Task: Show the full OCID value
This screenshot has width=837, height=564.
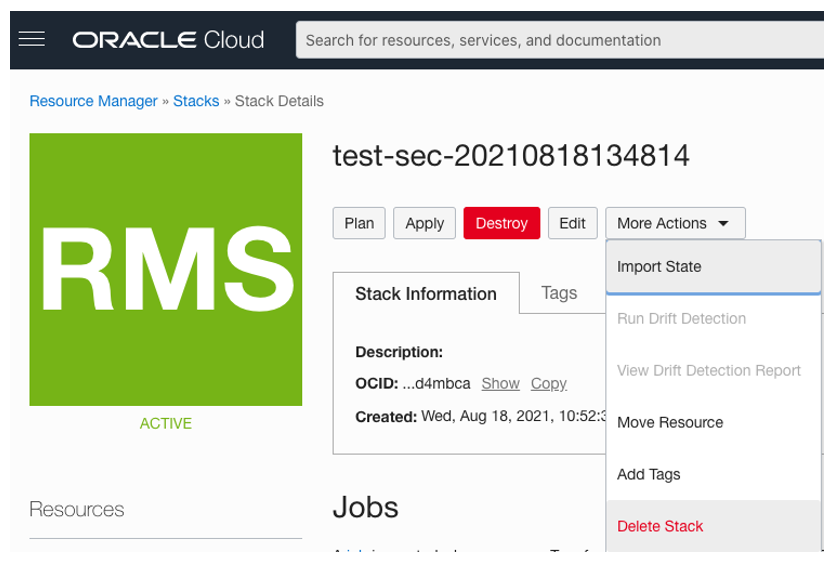Action: (500, 384)
